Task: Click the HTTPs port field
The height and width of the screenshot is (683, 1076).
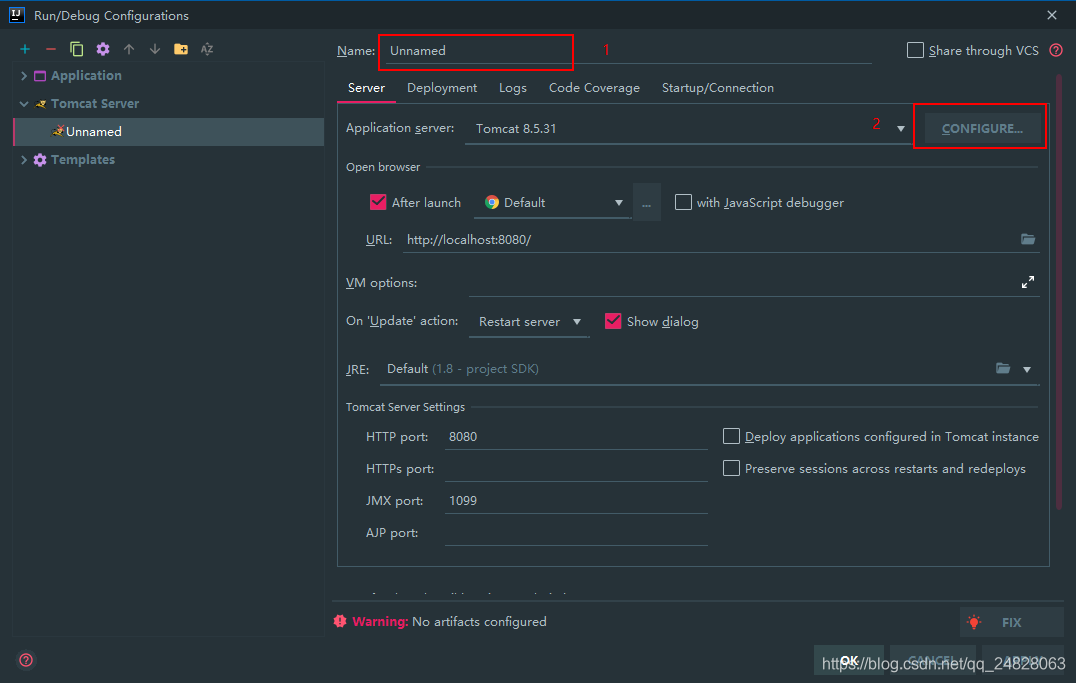Action: click(x=576, y=468)
